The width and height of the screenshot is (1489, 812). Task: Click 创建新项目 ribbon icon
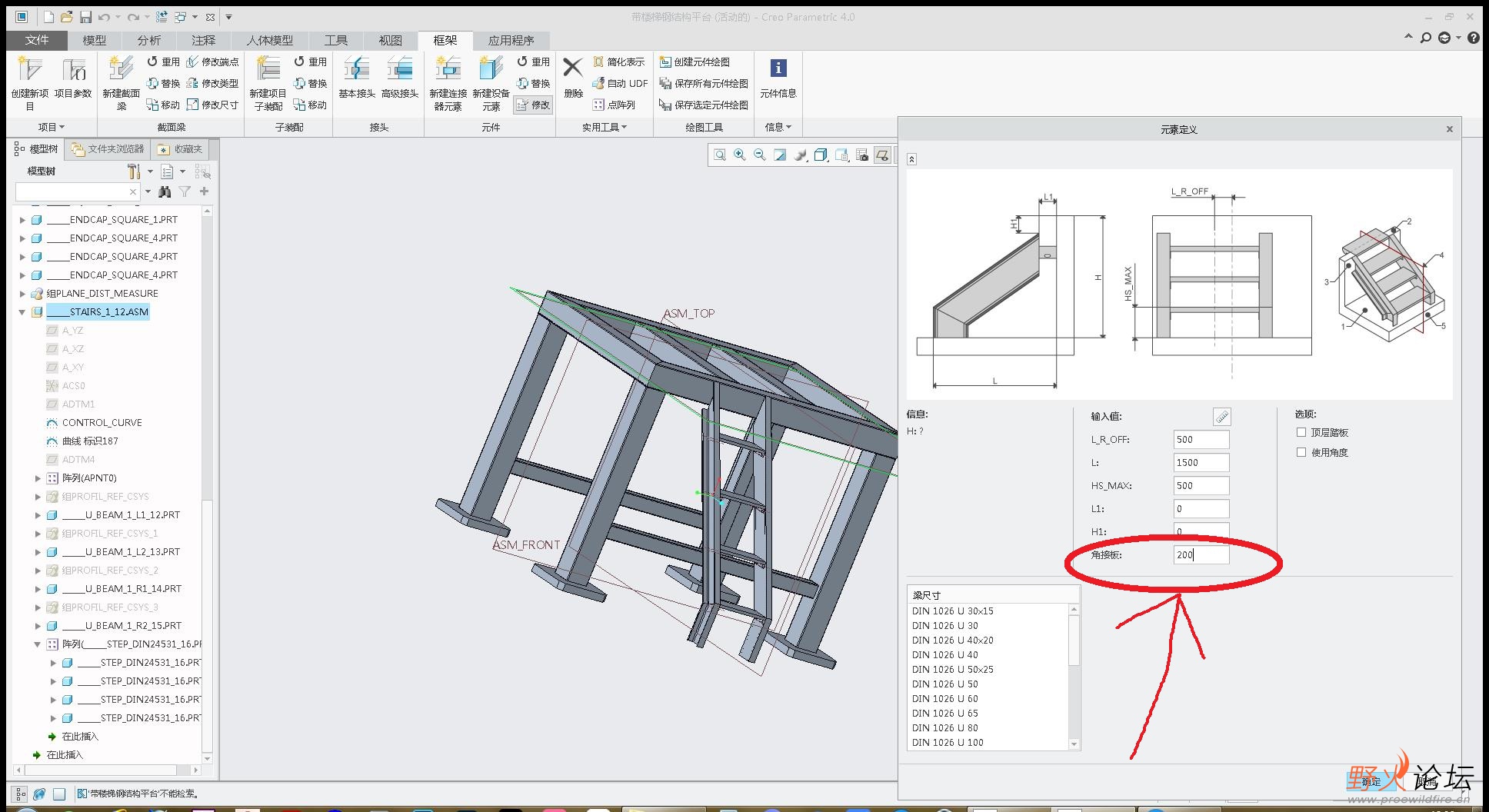click(x=30, y=83)
